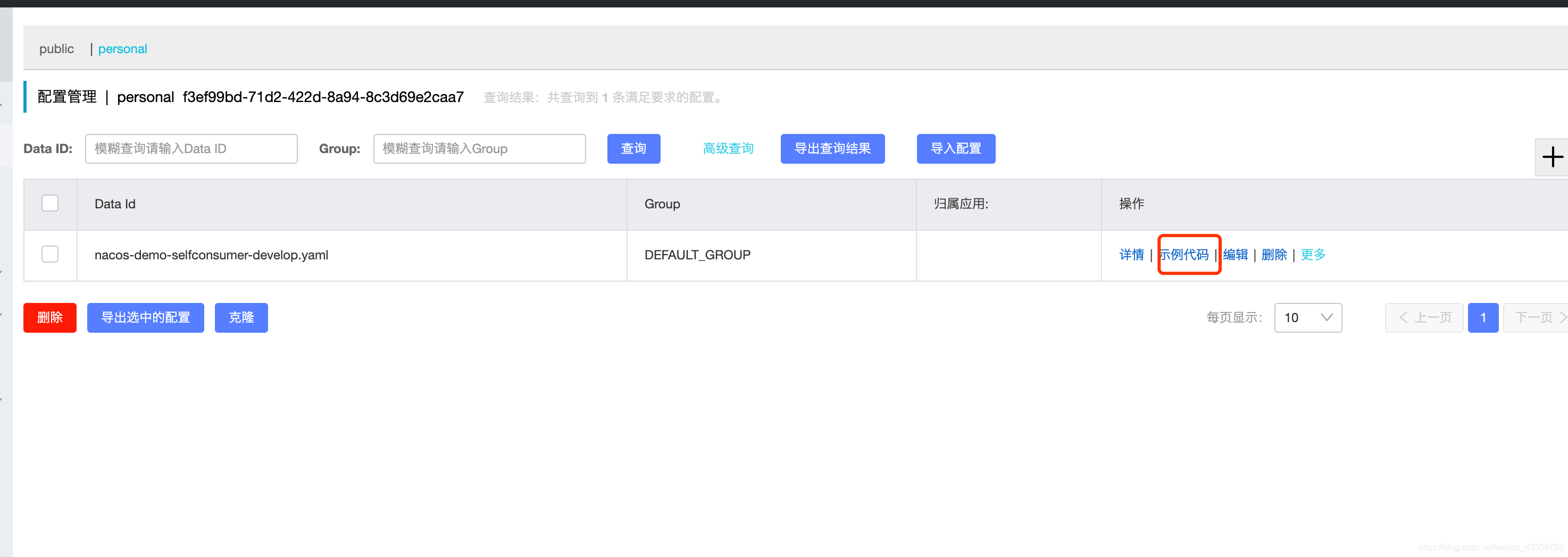
Task: Click 编辑 to edit the config
Action: (1235, 255)
